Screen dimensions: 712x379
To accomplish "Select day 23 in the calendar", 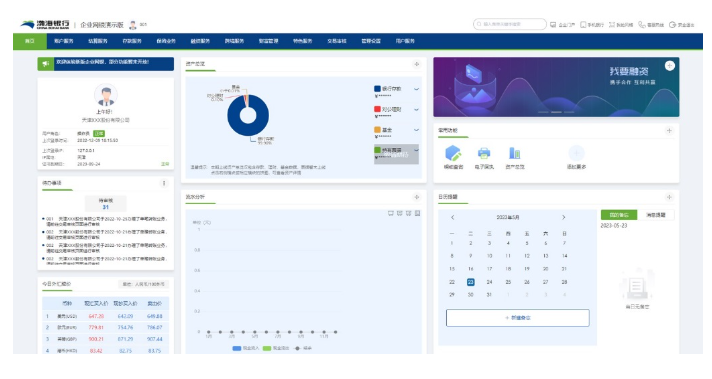I will (x=470, y=282).
